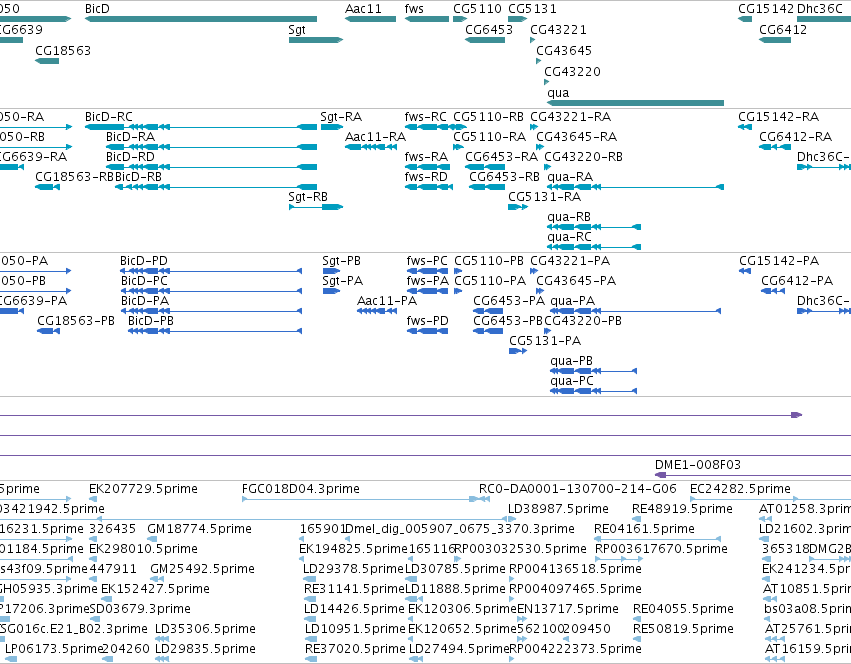
Task: Click the BicD gene label in top track
Action: 97,9
